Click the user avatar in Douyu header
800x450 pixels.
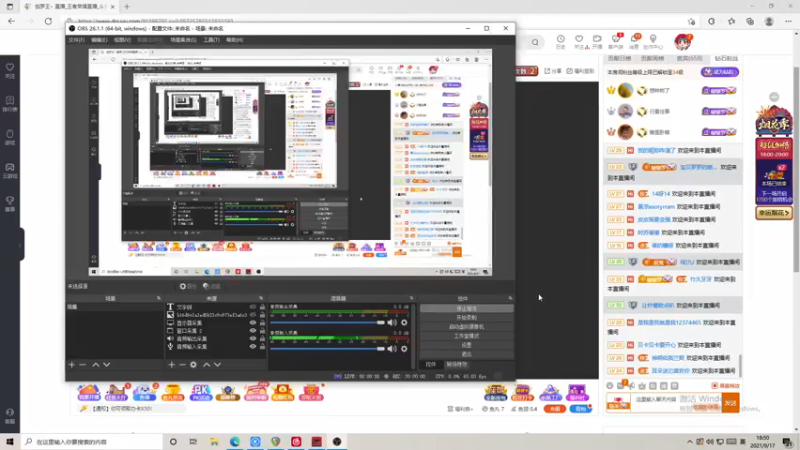coord(682,42)
